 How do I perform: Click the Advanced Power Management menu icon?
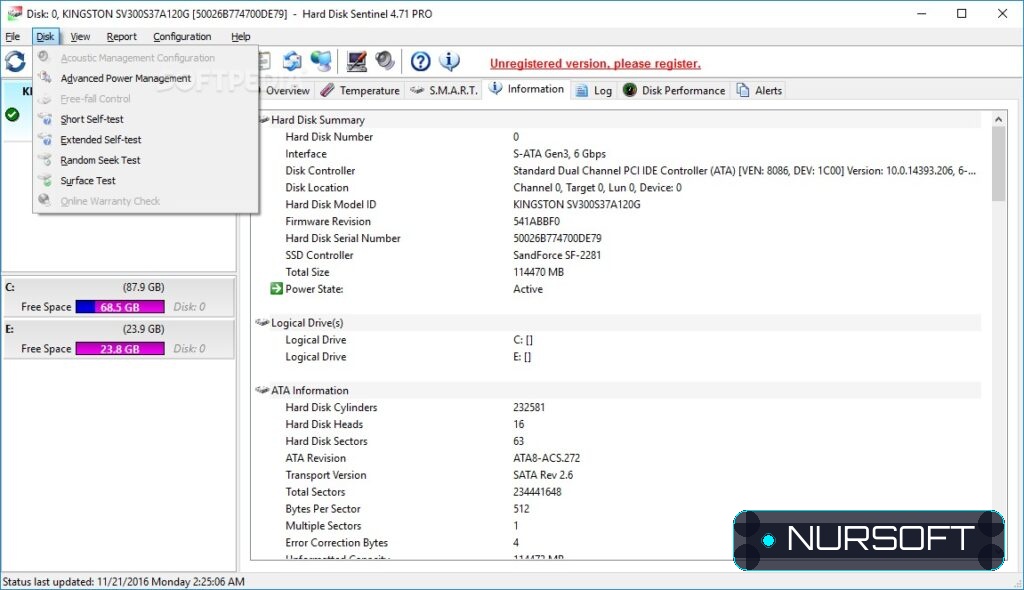[45, 78]
